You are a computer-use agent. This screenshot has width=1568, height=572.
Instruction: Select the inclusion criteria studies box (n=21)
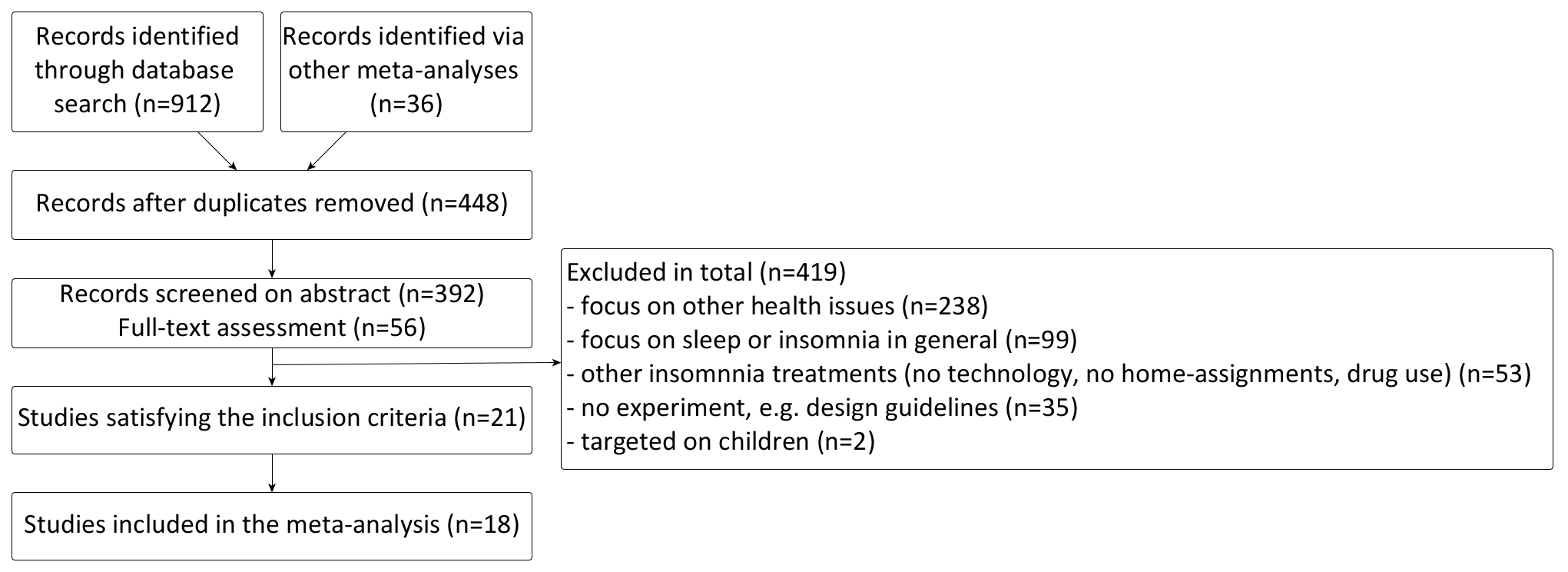[271, 418]
